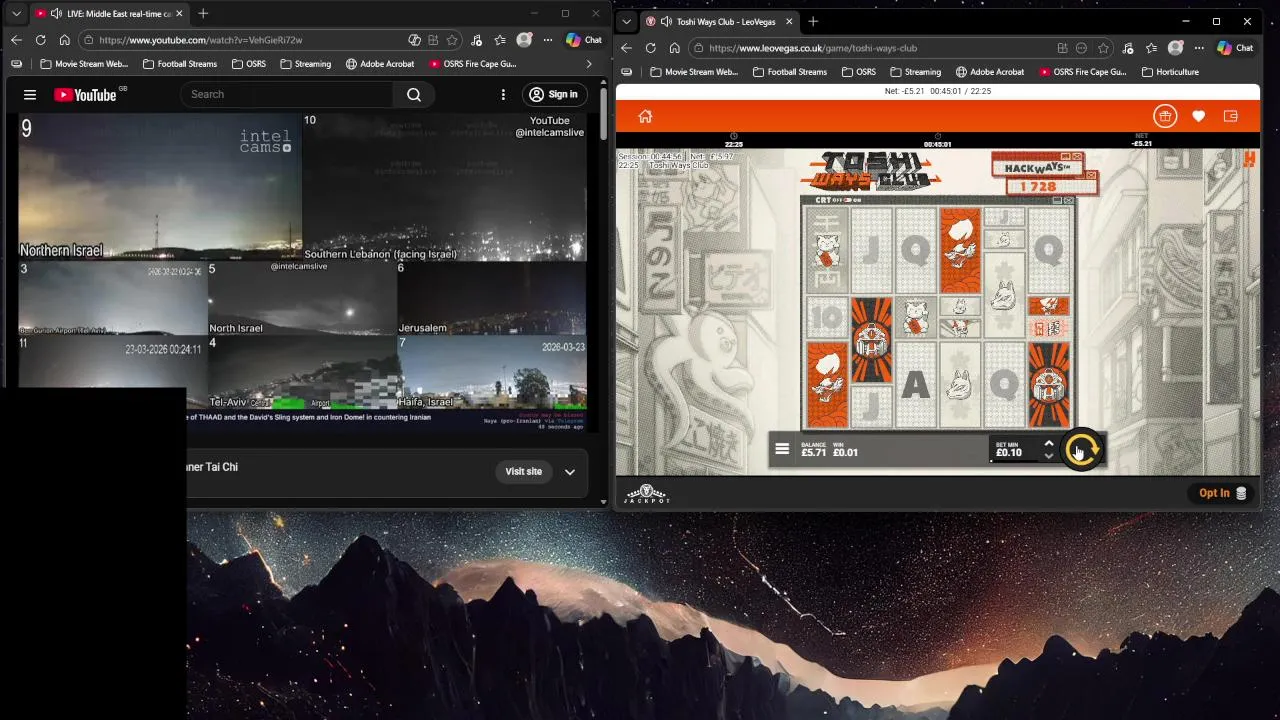1280x720 pixels.
Task: Click the YouTube search magnifier button
Action: point(414,94)
